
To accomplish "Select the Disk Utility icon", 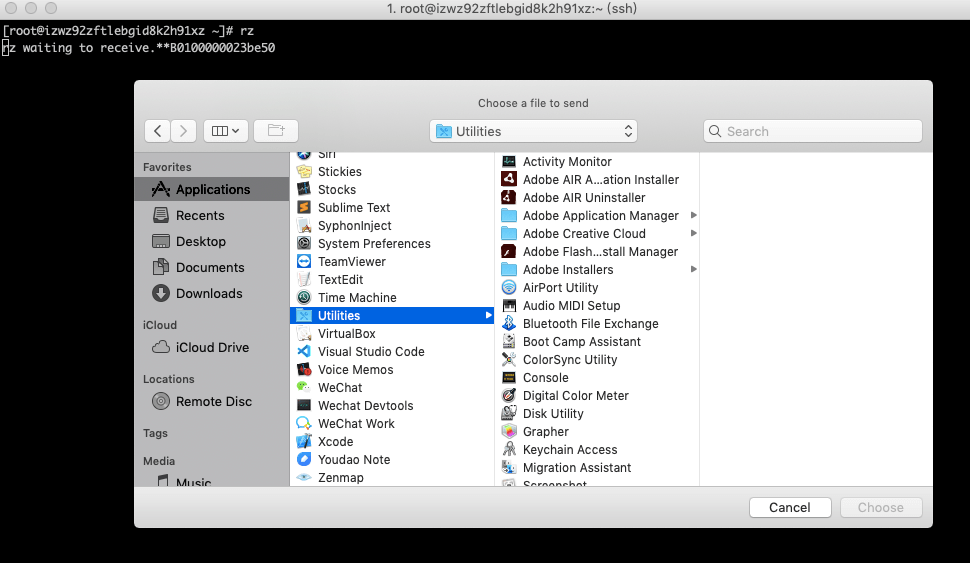I will [x=509, y=413].
